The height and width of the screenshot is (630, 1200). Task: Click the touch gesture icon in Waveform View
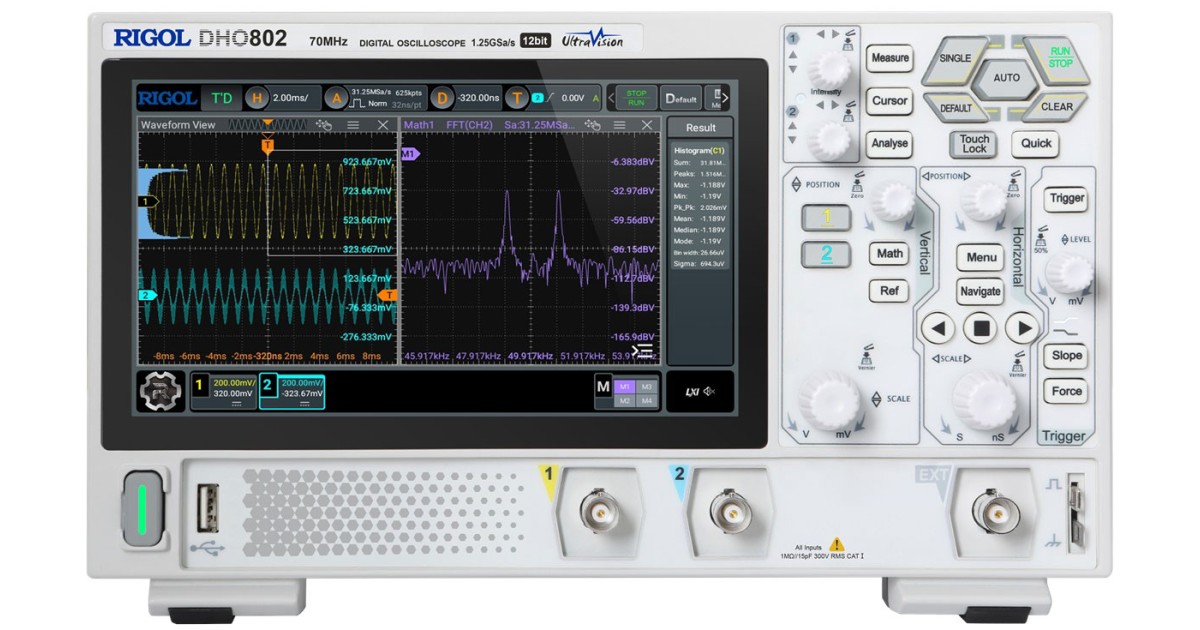pyautogui.click(x=323, y=125)
